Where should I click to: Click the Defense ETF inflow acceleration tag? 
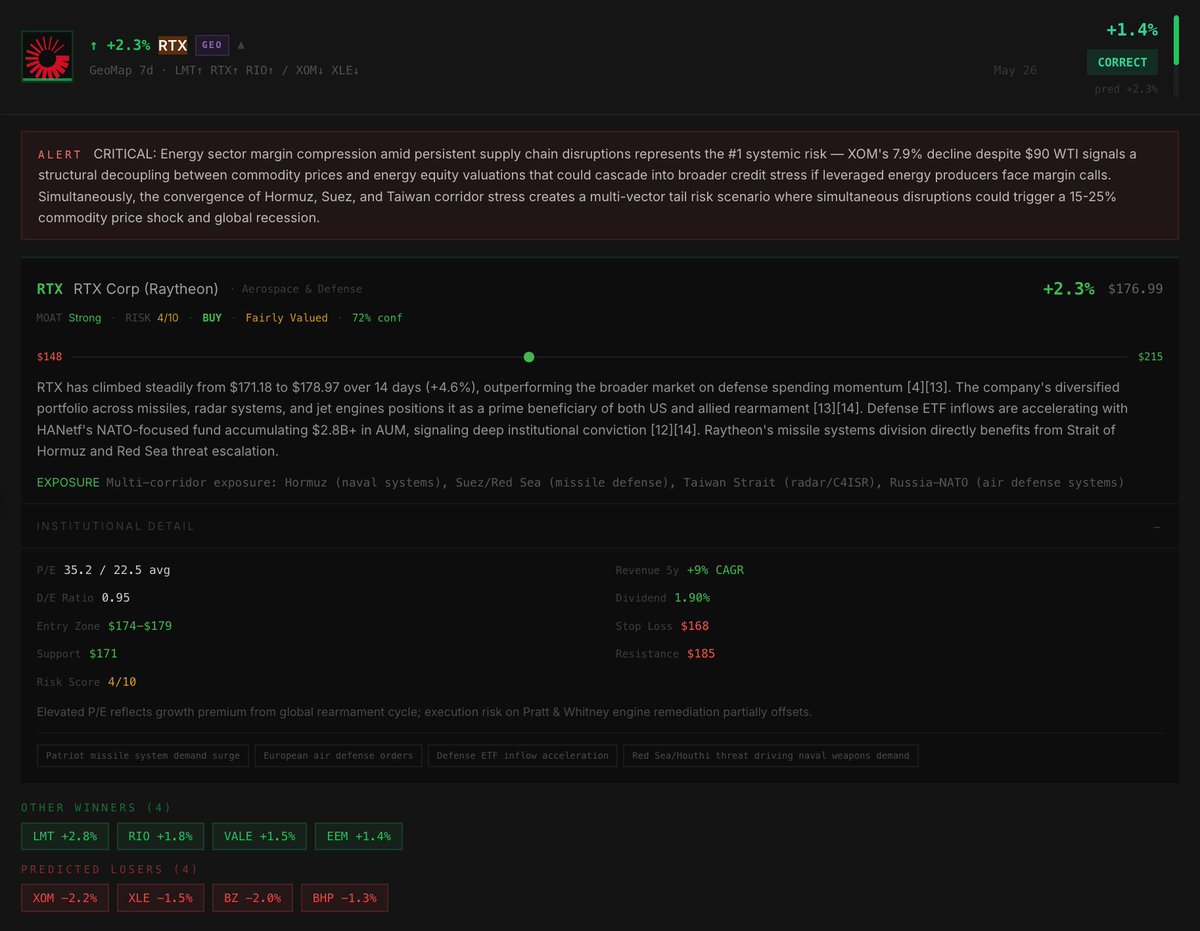point(522,756)
